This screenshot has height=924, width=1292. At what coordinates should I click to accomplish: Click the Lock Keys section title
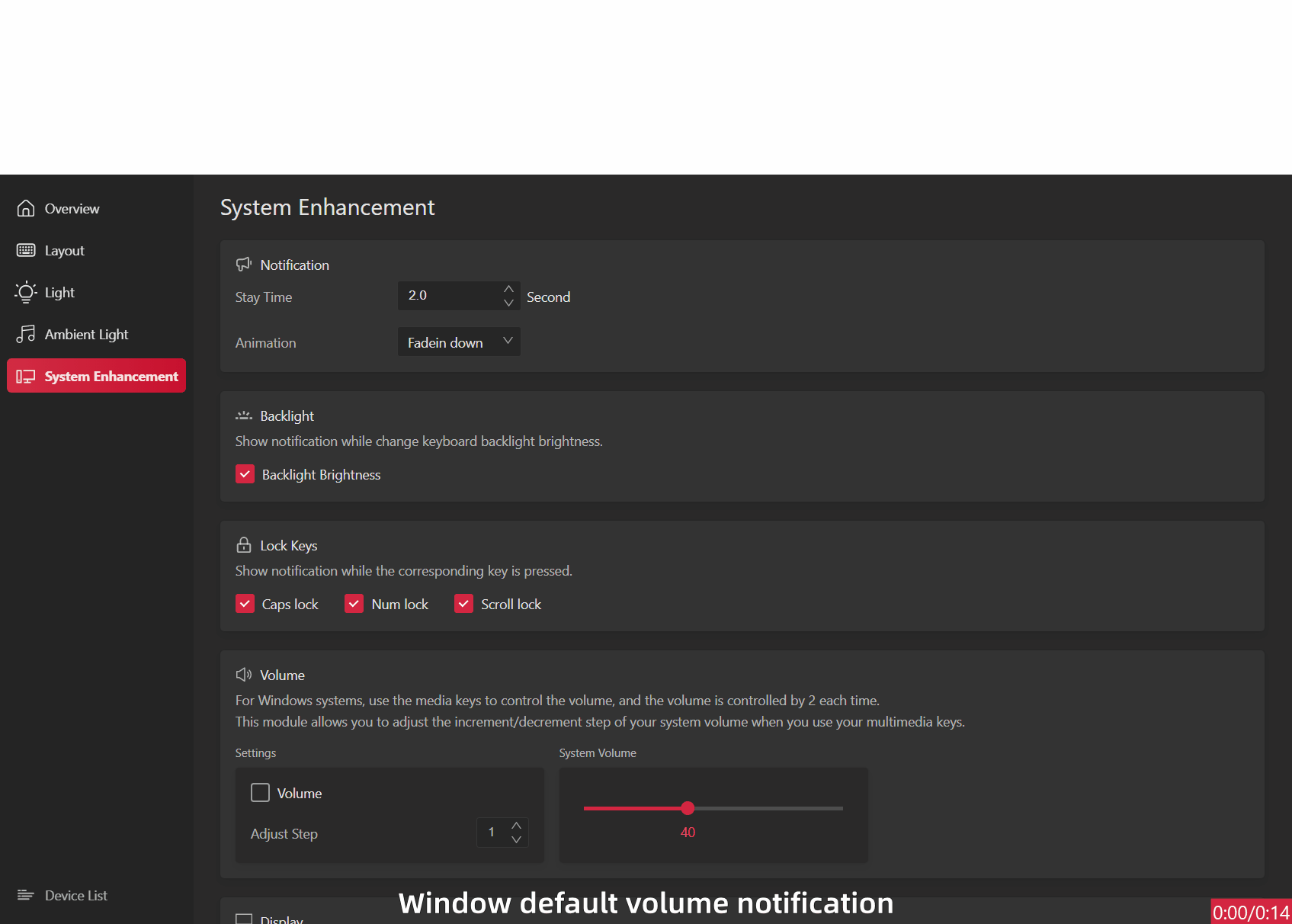click(288, 545)
